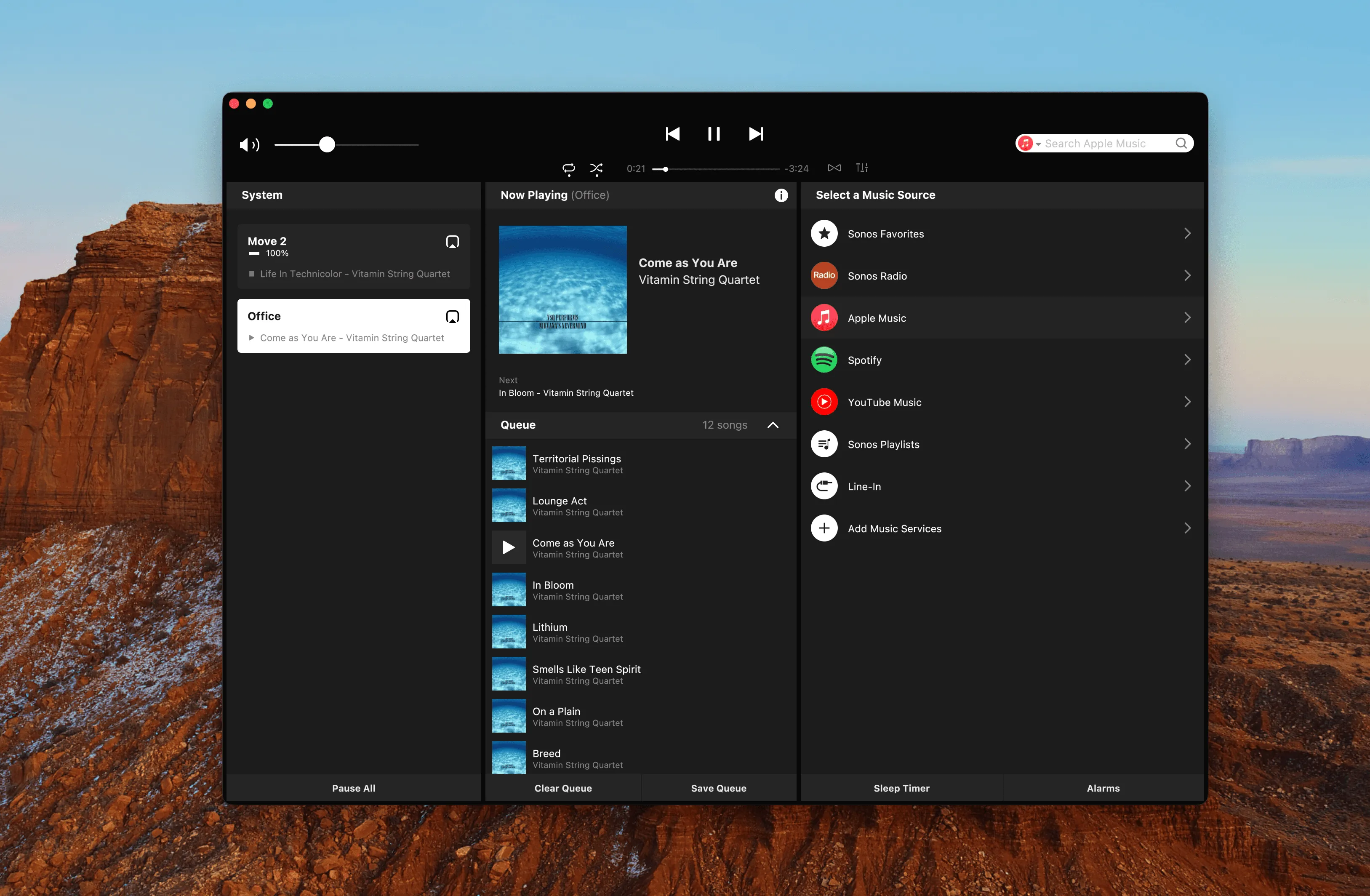Select On a Plain in the queue
The image size is (1370, 896).
[x=641, y=715]
